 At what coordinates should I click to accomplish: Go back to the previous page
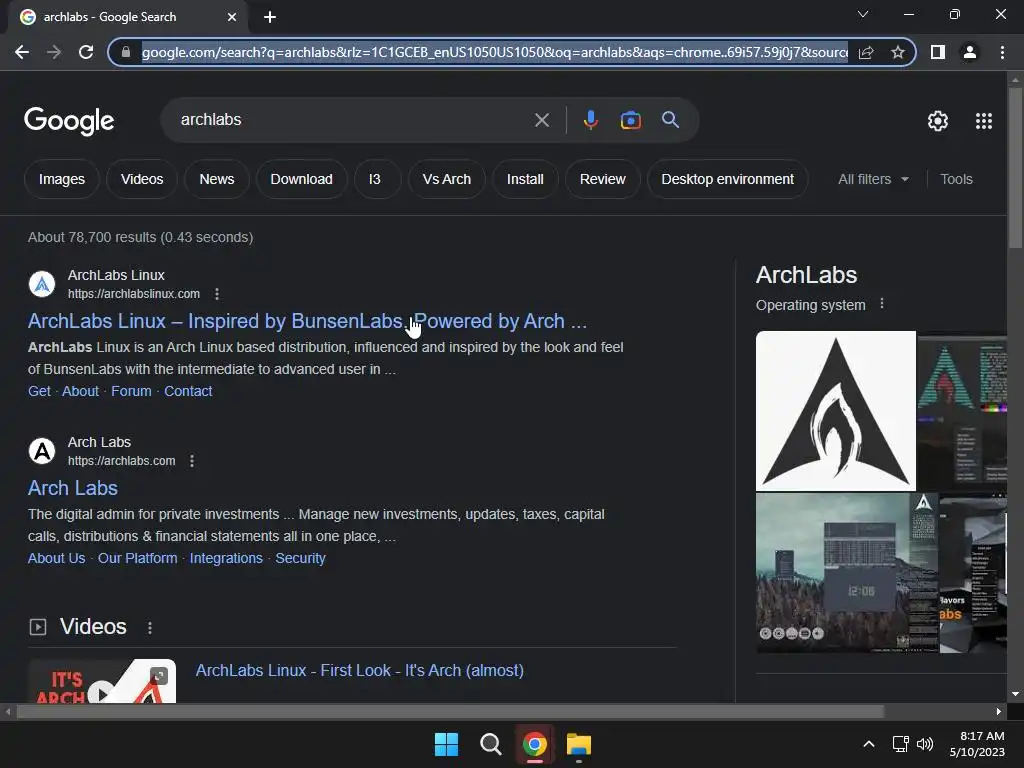coord(22,52)
